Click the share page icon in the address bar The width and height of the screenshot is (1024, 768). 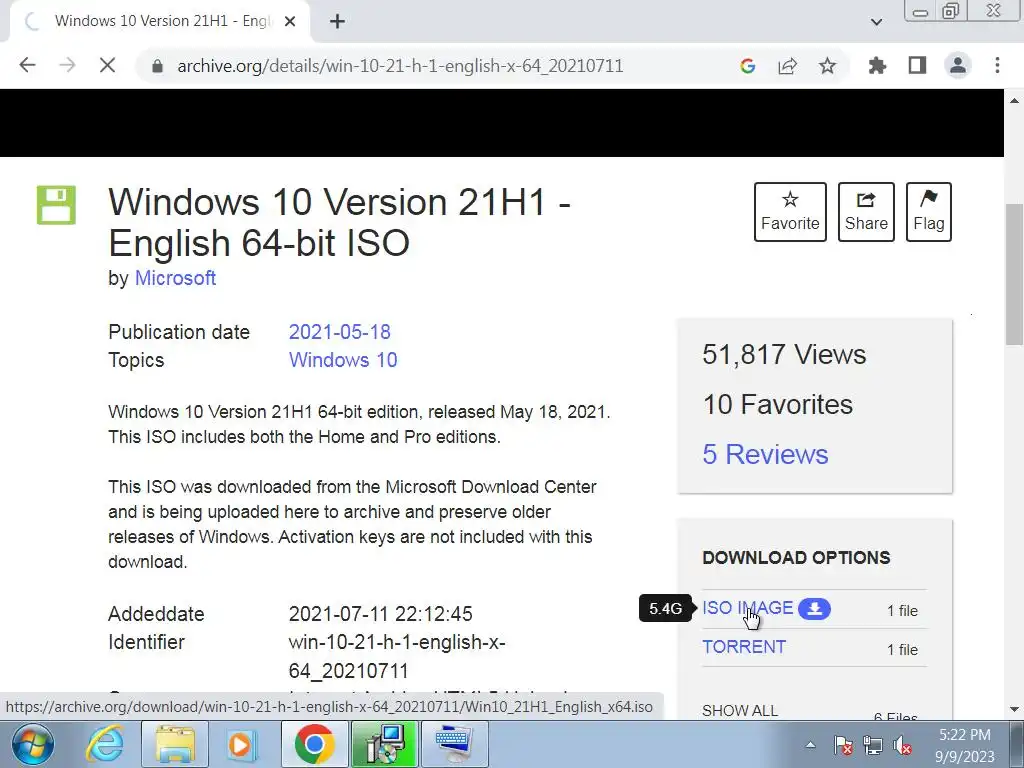click(788, 66)
